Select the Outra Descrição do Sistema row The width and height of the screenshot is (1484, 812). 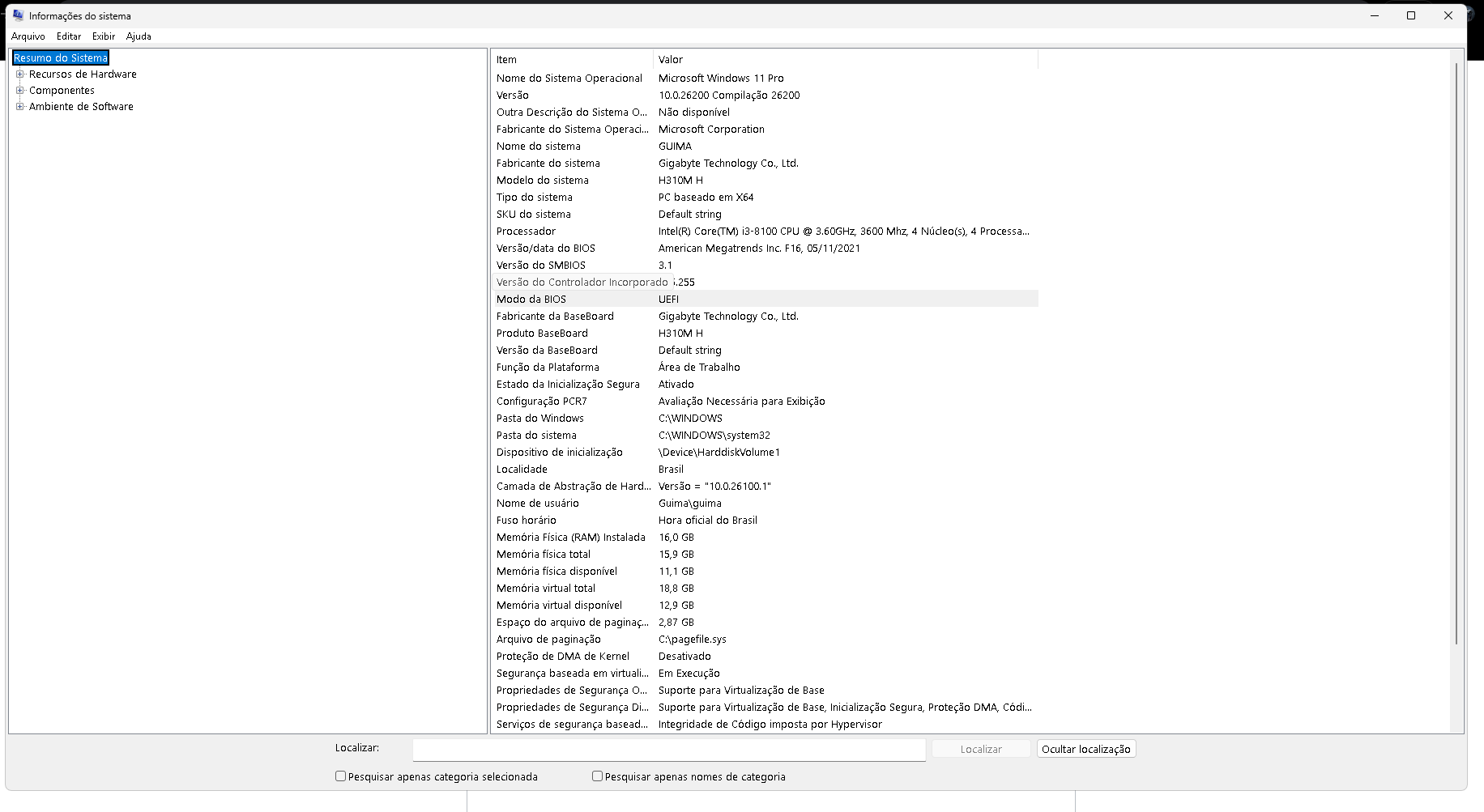765,113
